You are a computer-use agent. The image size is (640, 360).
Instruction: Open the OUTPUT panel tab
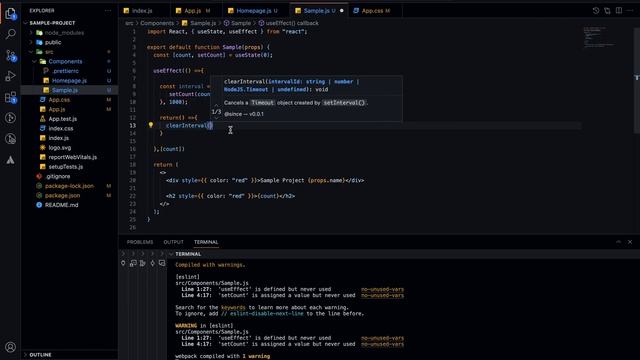[x=173, y=242]
